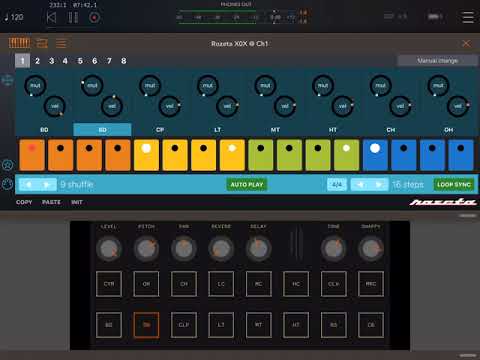Increase step count with right arrow
The height and width of the screenshot is (360, 480).
pos(379,184)
